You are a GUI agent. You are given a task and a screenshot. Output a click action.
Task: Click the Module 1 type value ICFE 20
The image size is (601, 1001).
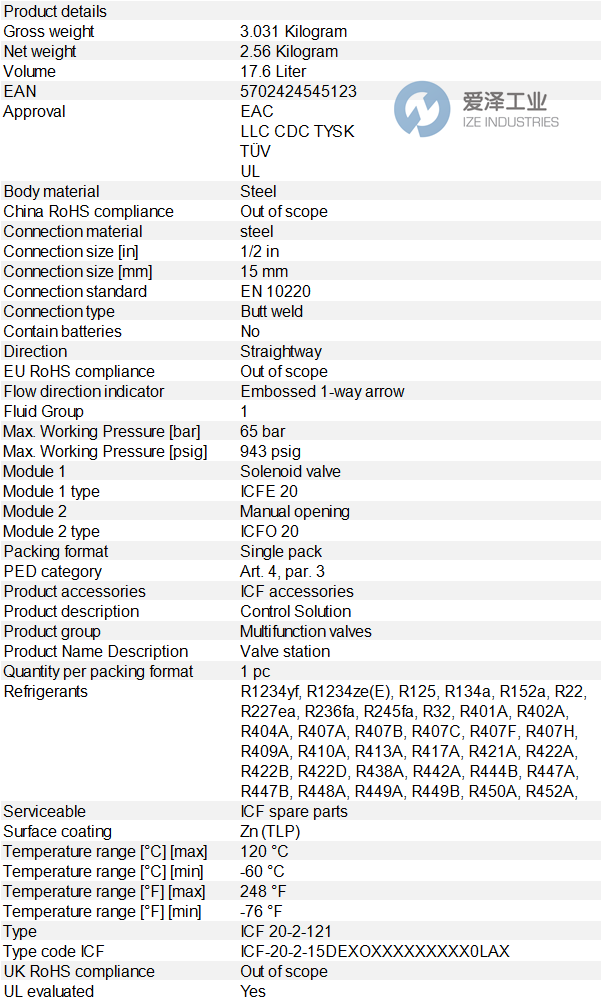268,491
